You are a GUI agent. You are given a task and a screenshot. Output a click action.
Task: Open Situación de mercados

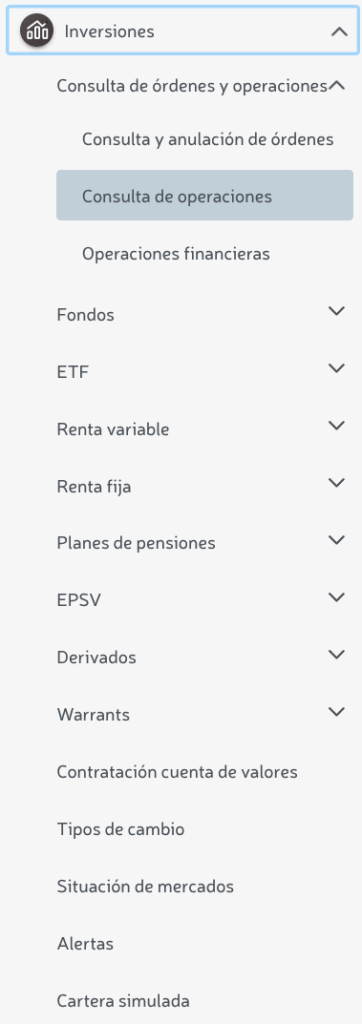pyautogui.click(x=145, y=886)
